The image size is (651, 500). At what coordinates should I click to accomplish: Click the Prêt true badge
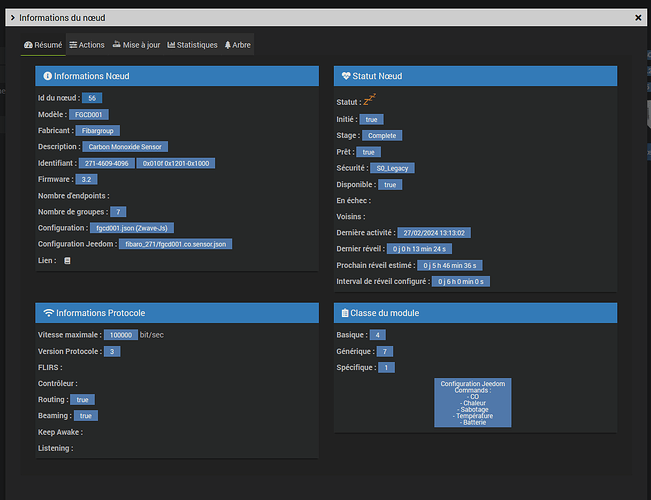369,152
